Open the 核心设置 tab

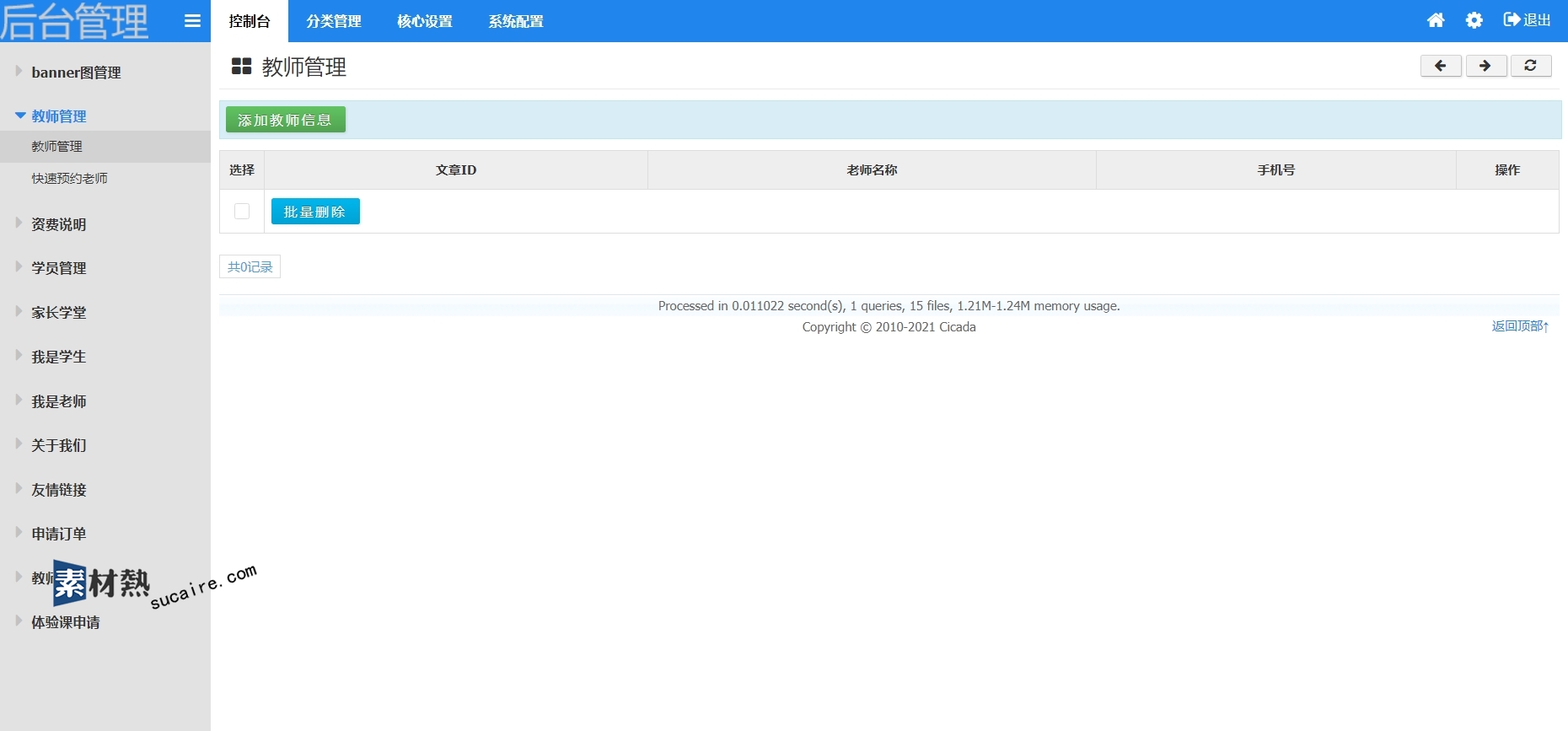click(425, 21)
